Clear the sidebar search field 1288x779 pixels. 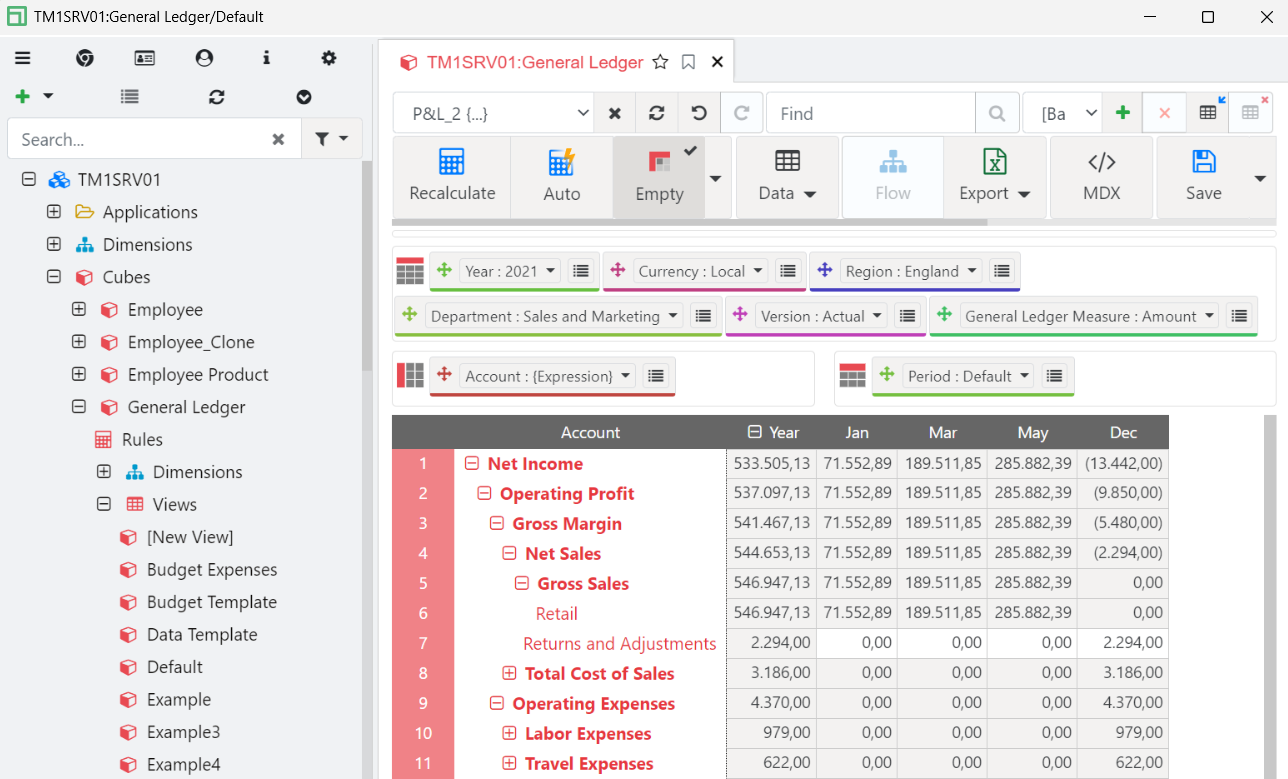click(279, 139)
